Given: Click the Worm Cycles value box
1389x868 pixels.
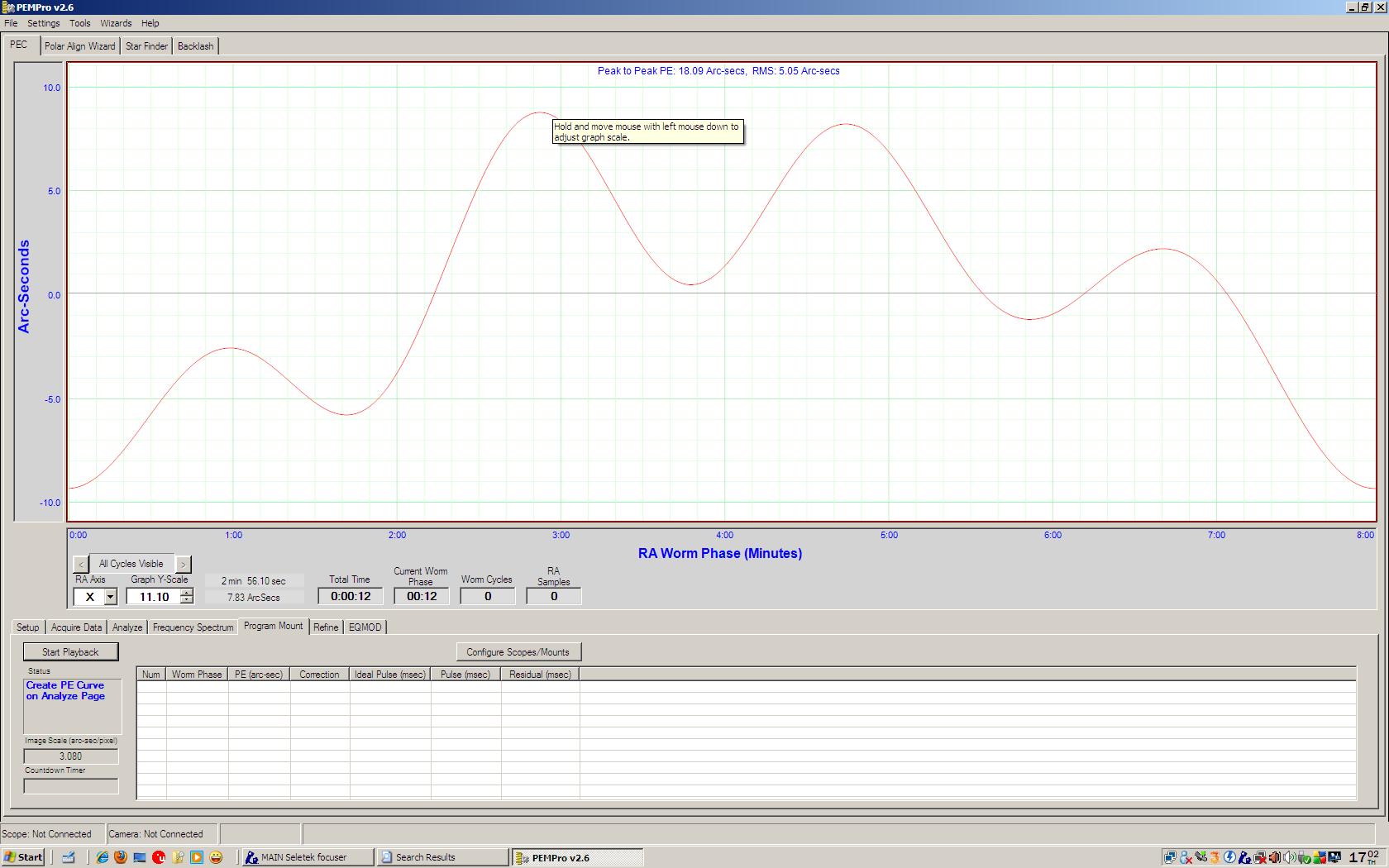Looking at the screenshot, I should [x=488, y=596].
